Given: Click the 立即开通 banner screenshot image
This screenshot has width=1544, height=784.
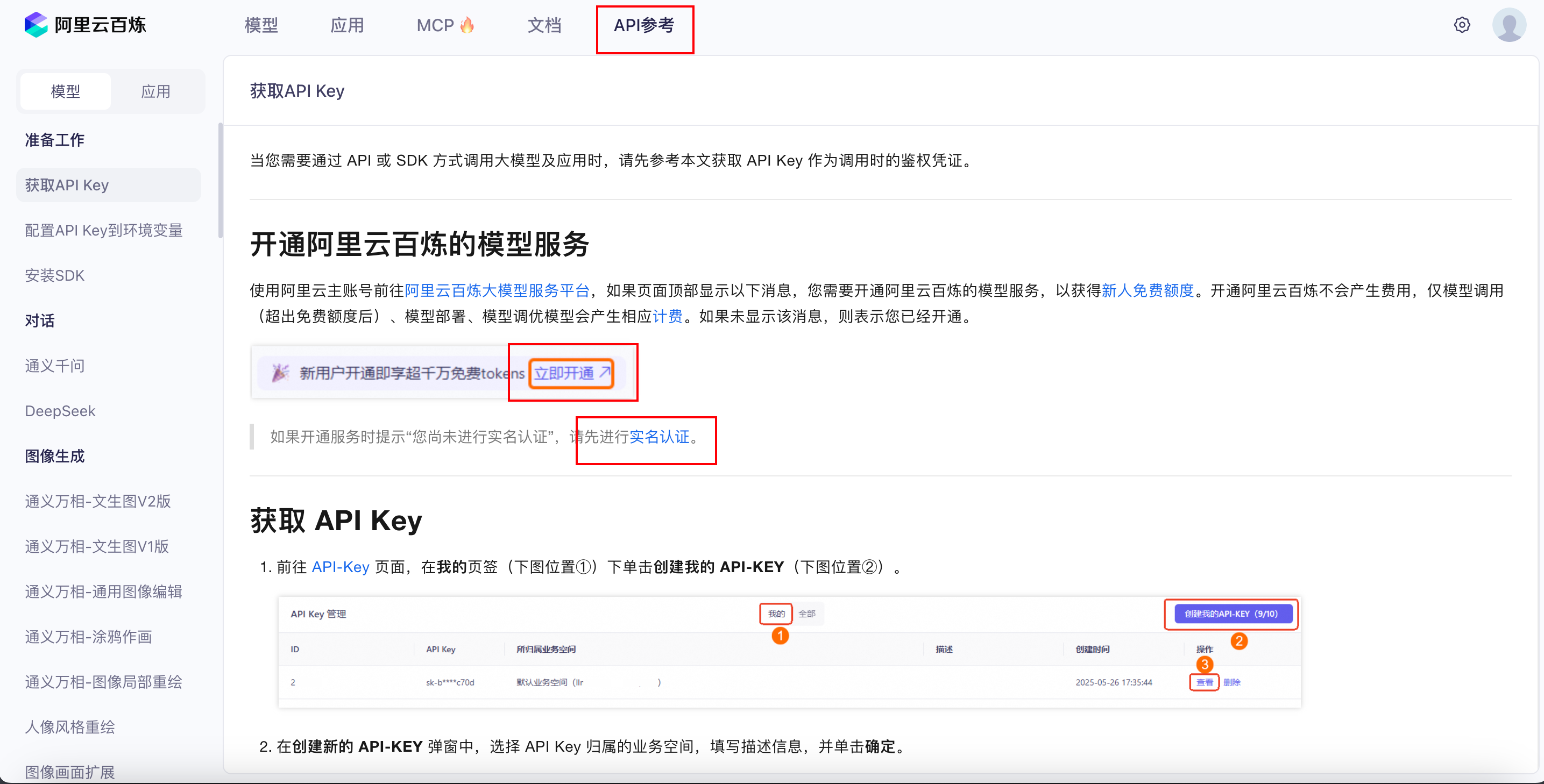Looking at the screenshot, I should 442,373.
